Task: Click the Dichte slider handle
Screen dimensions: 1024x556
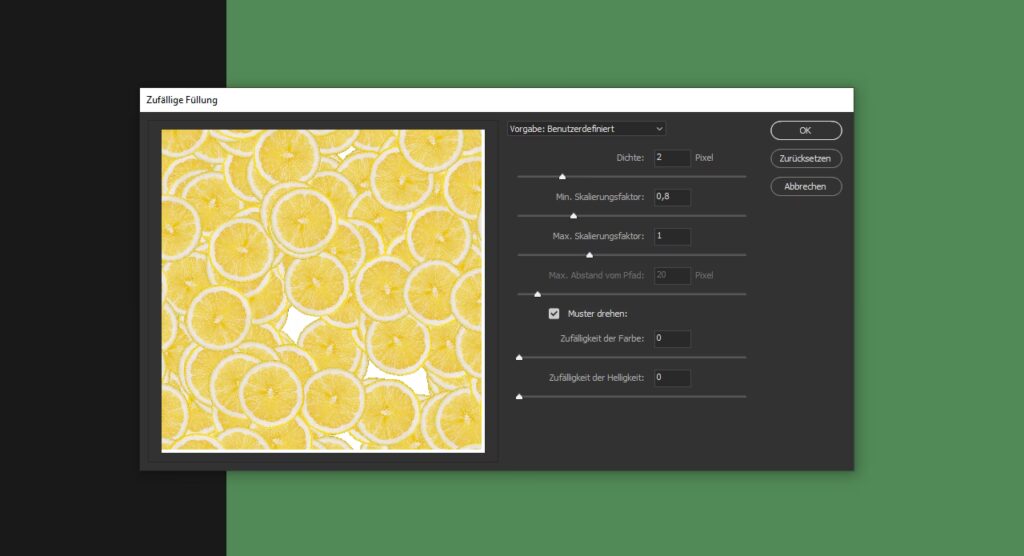Action: [x=562, y=177]
